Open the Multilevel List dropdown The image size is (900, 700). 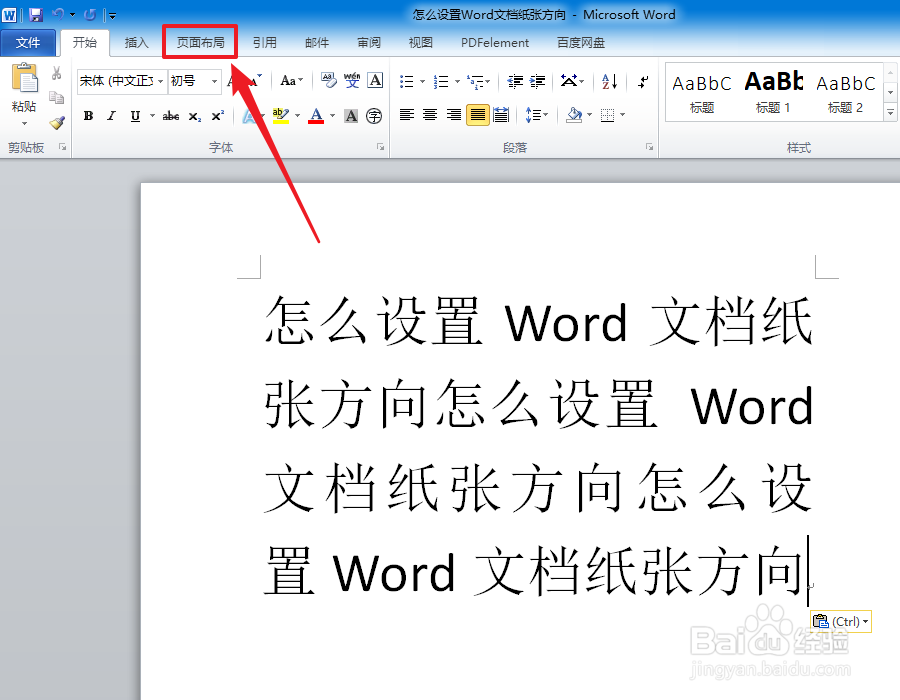click(x=479, y=81)
